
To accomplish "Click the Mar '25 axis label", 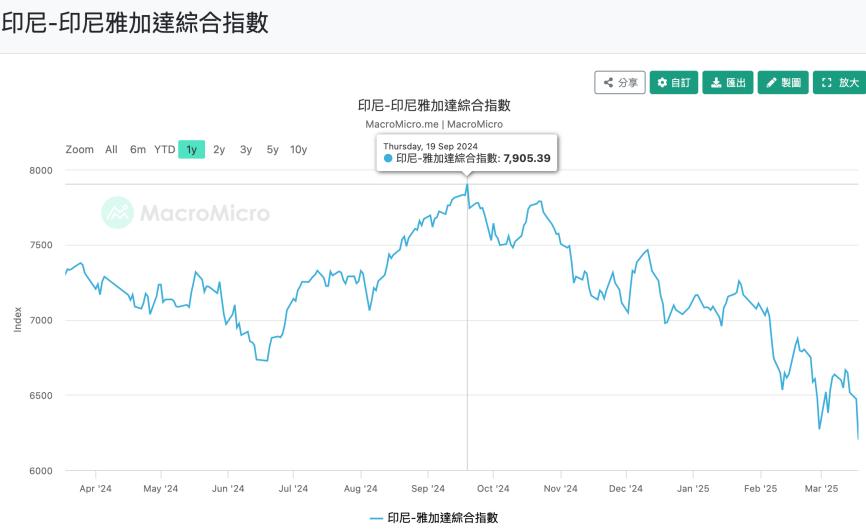I will click(x=821, y=489).
